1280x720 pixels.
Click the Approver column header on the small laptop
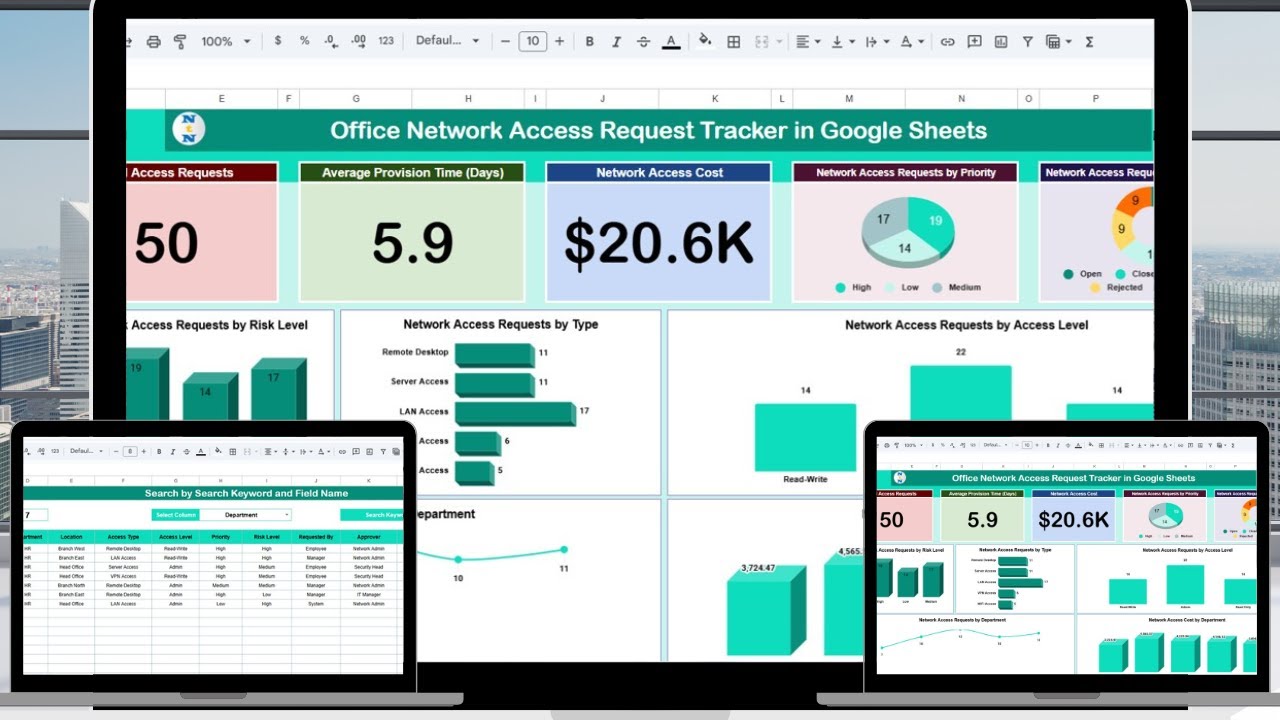point(368,537)
